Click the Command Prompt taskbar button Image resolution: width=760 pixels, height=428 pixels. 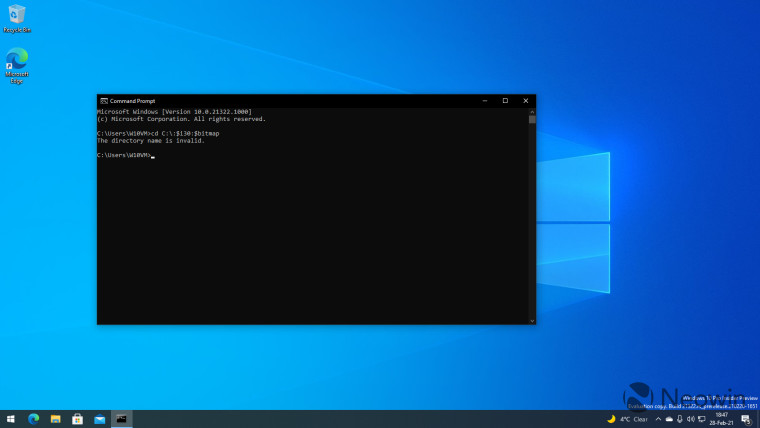121,419
